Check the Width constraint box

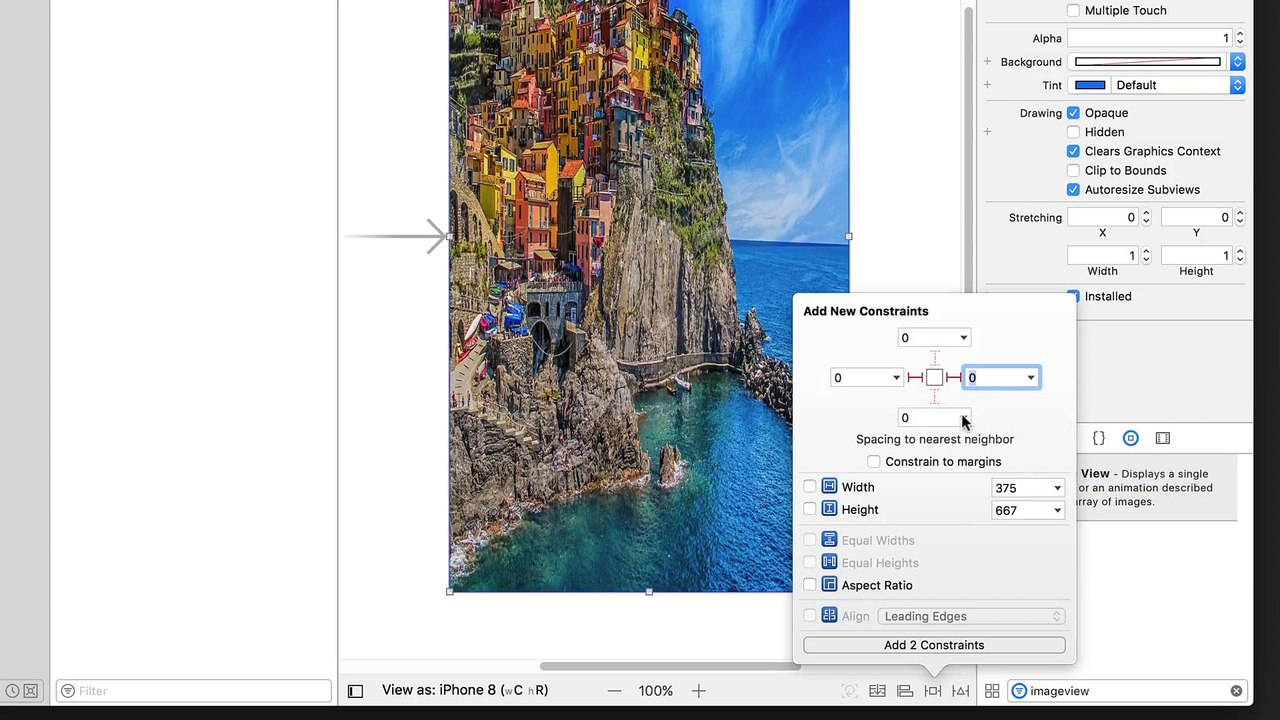coord(810,487)
